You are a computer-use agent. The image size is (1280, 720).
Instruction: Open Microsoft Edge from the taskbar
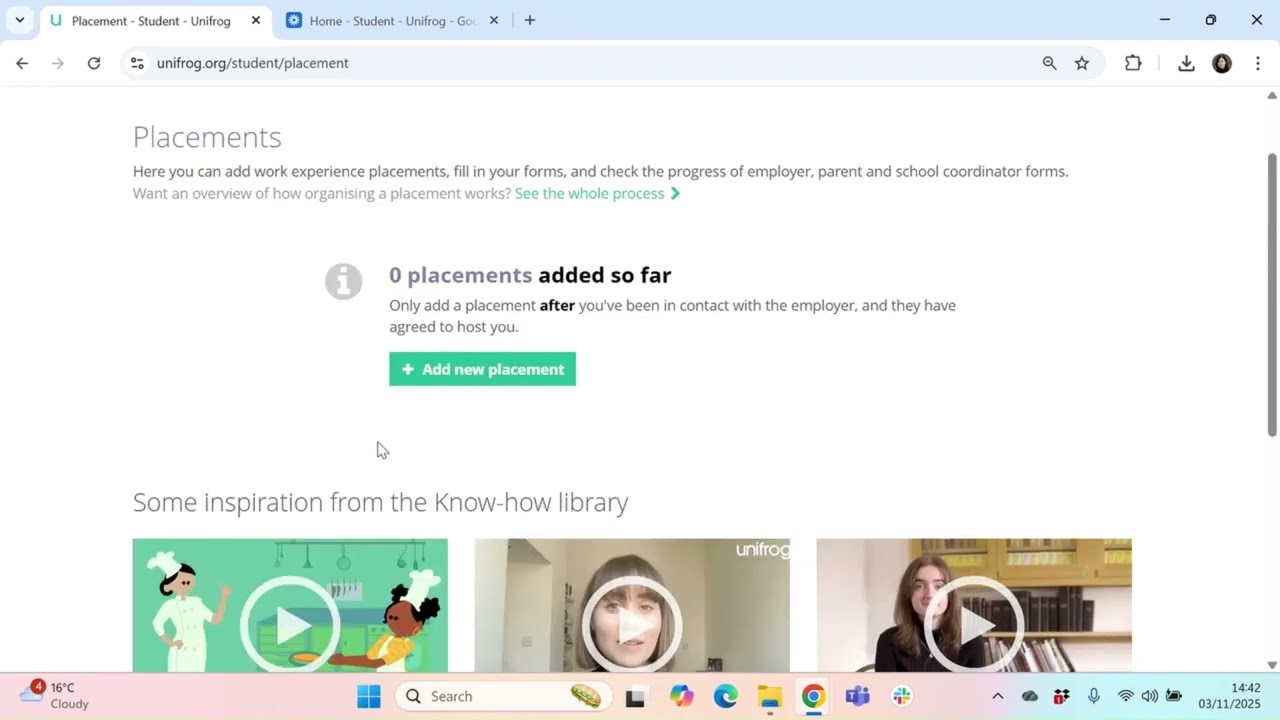tap(725, 696)
